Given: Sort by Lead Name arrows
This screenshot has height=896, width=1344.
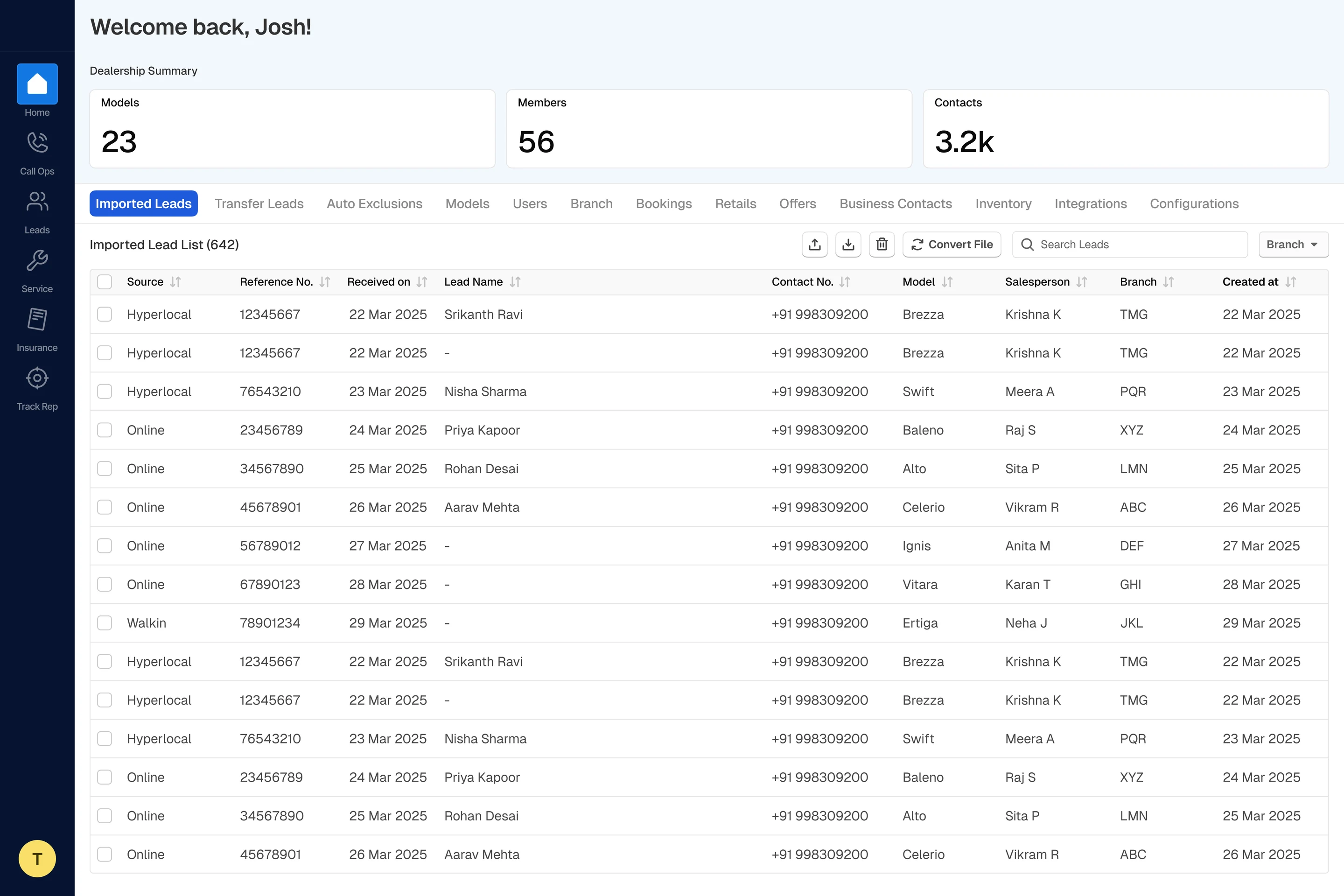Looking at the screenshot, I should tap(515, 282).
